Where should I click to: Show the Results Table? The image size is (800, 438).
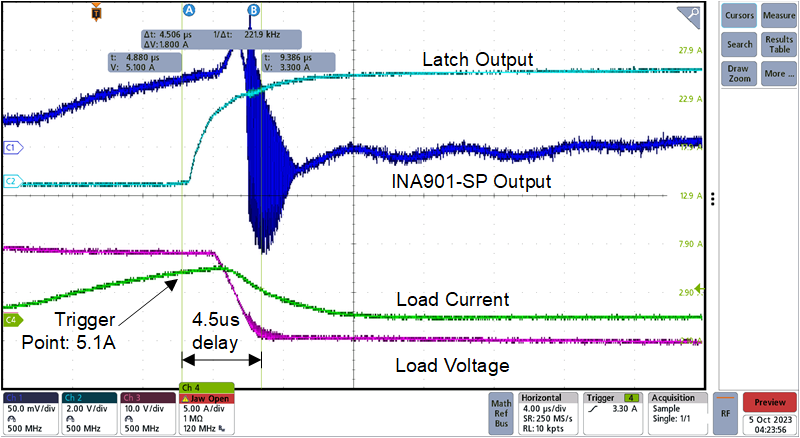click(779, 44)
